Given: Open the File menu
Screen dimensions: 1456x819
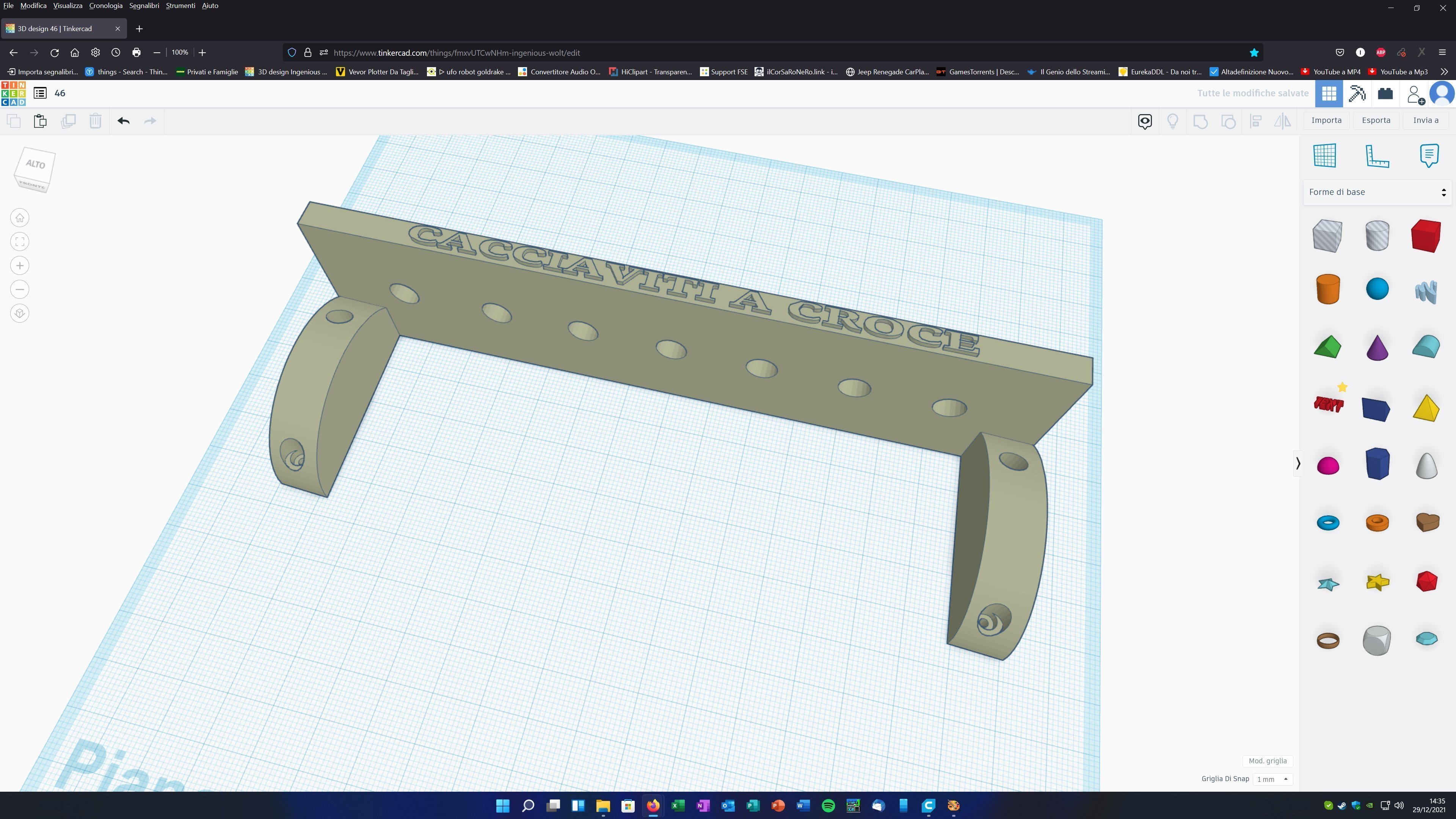Looking at the screenshot, I should tap(8, 6).
